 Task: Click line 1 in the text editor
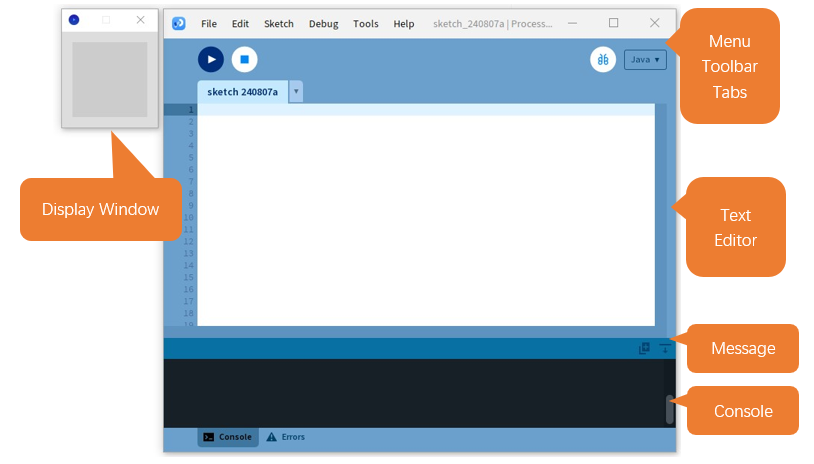(426, 110)
